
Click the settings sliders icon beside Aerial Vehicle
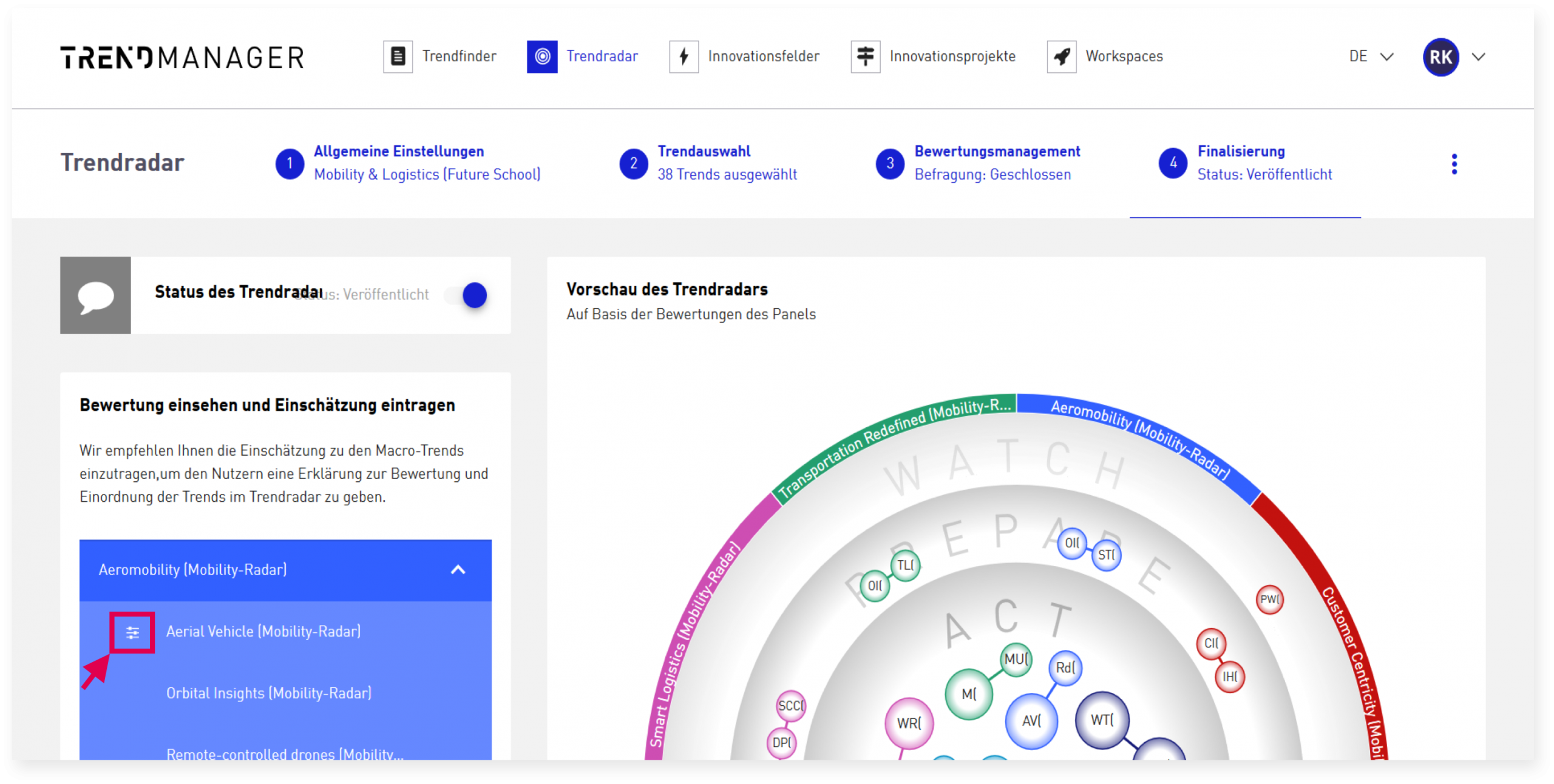click(132, 632)
